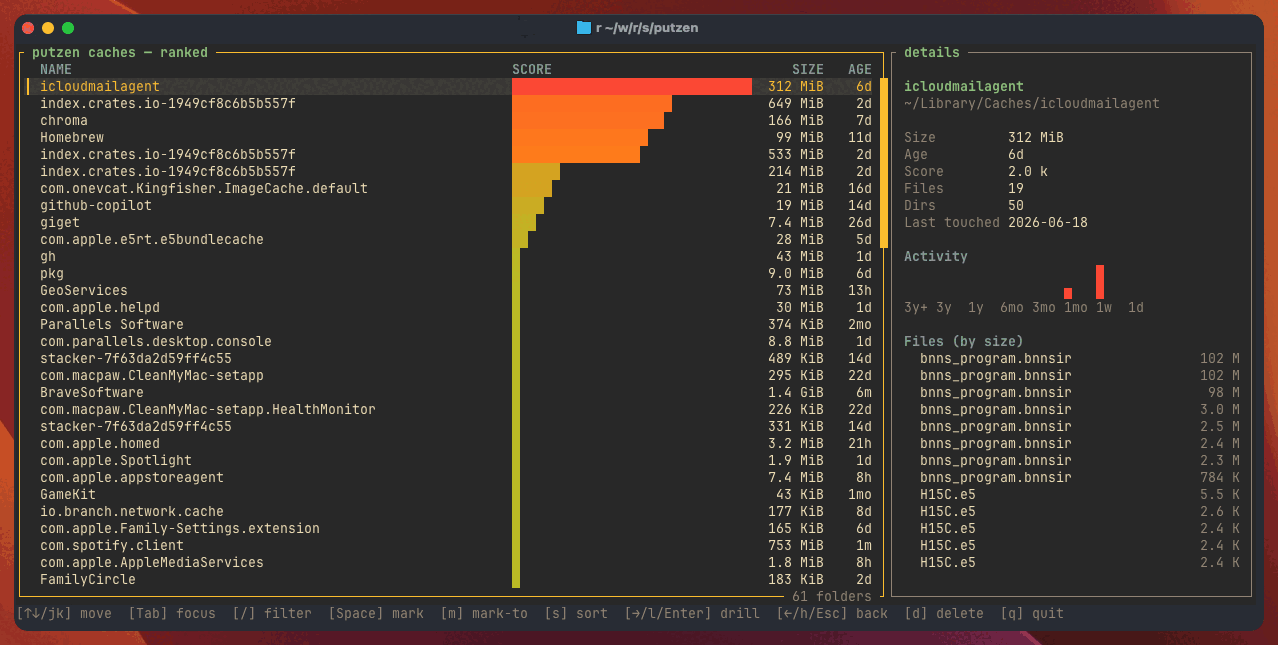
Task: Click the ~/Library/Caches/icloudmailagent path
Action: 1032,104
